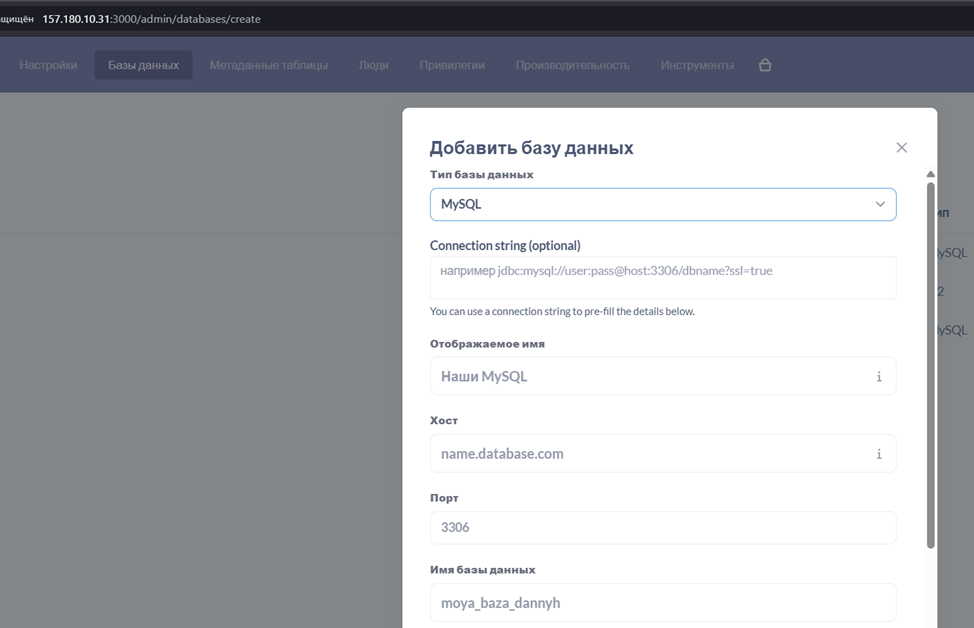Click the 'You can use a connection string' hint
Screen dimensions: 974x628
click(x=562, y=311)
